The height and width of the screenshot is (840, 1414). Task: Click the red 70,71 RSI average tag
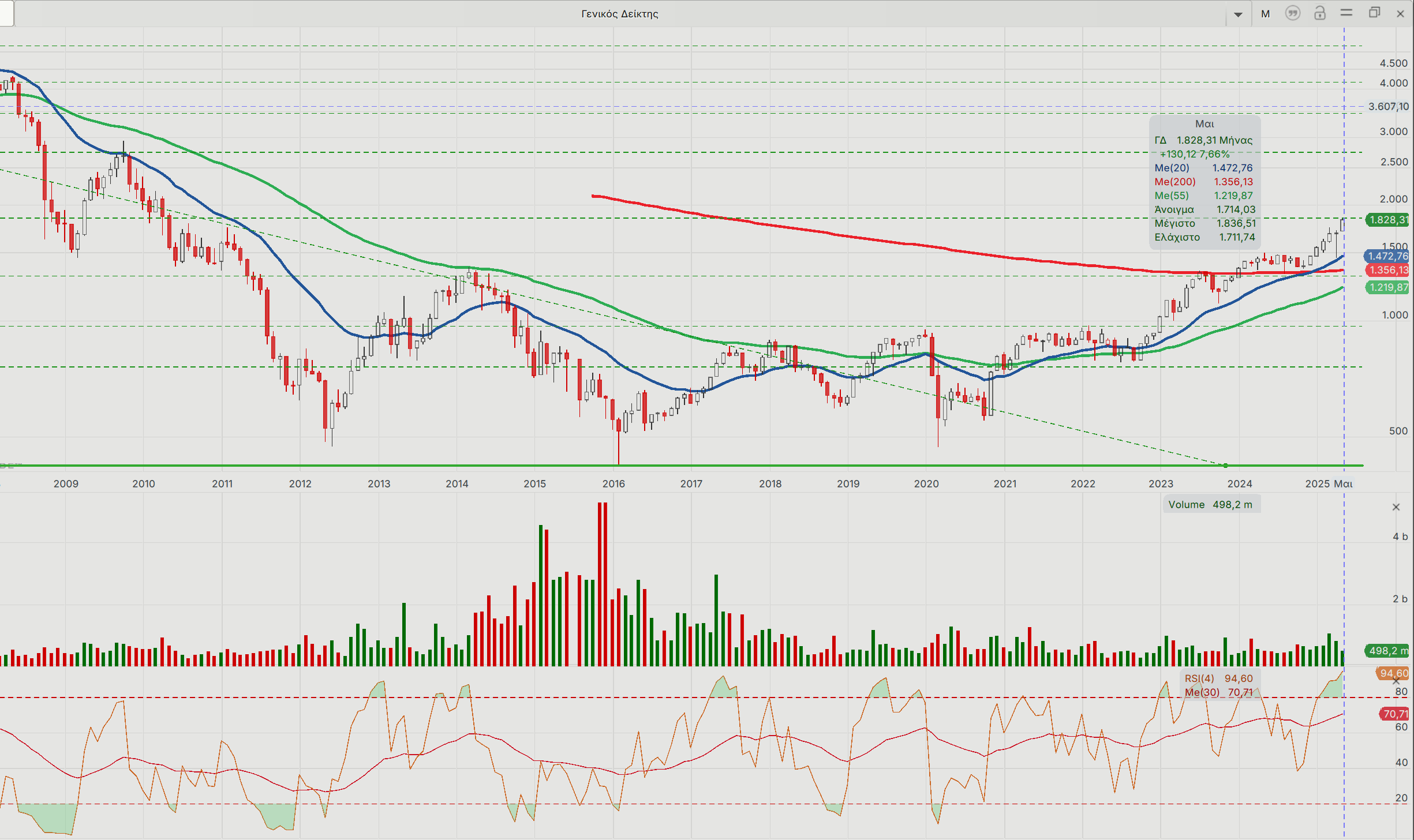[1394, 714]
